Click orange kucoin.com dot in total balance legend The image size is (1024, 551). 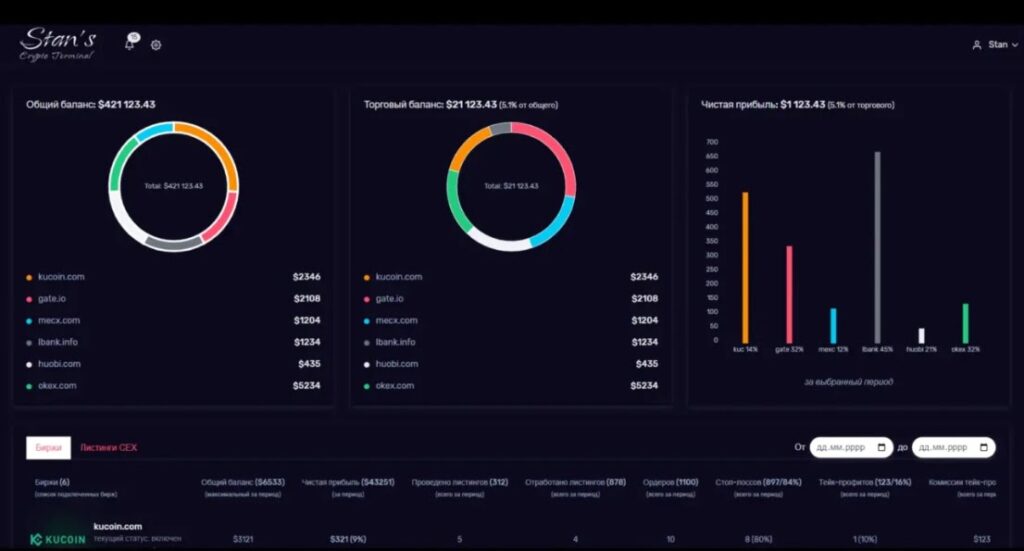point(29,277)
